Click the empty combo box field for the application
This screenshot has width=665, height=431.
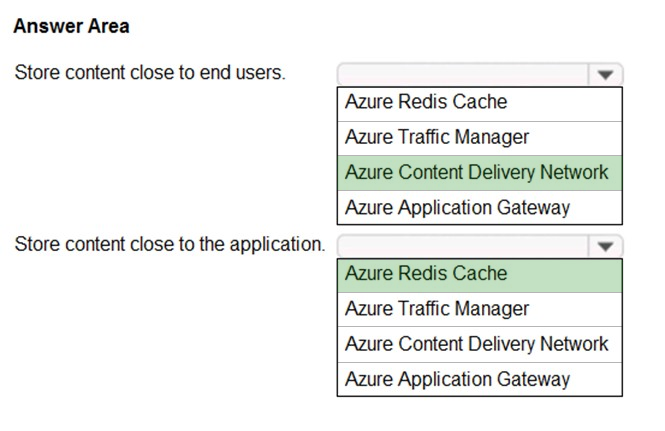click(463, 246)
